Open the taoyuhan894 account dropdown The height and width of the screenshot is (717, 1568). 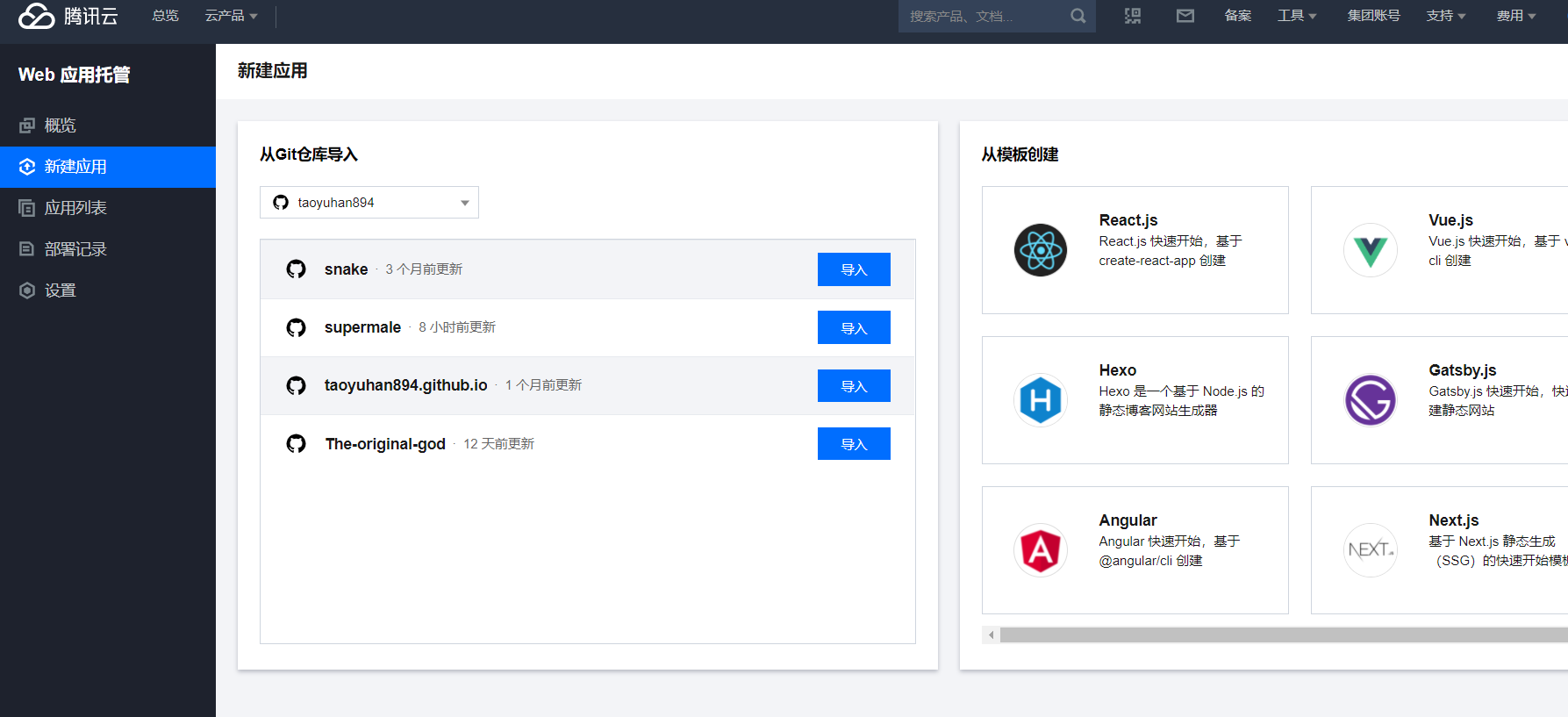[x=369, y=203]
